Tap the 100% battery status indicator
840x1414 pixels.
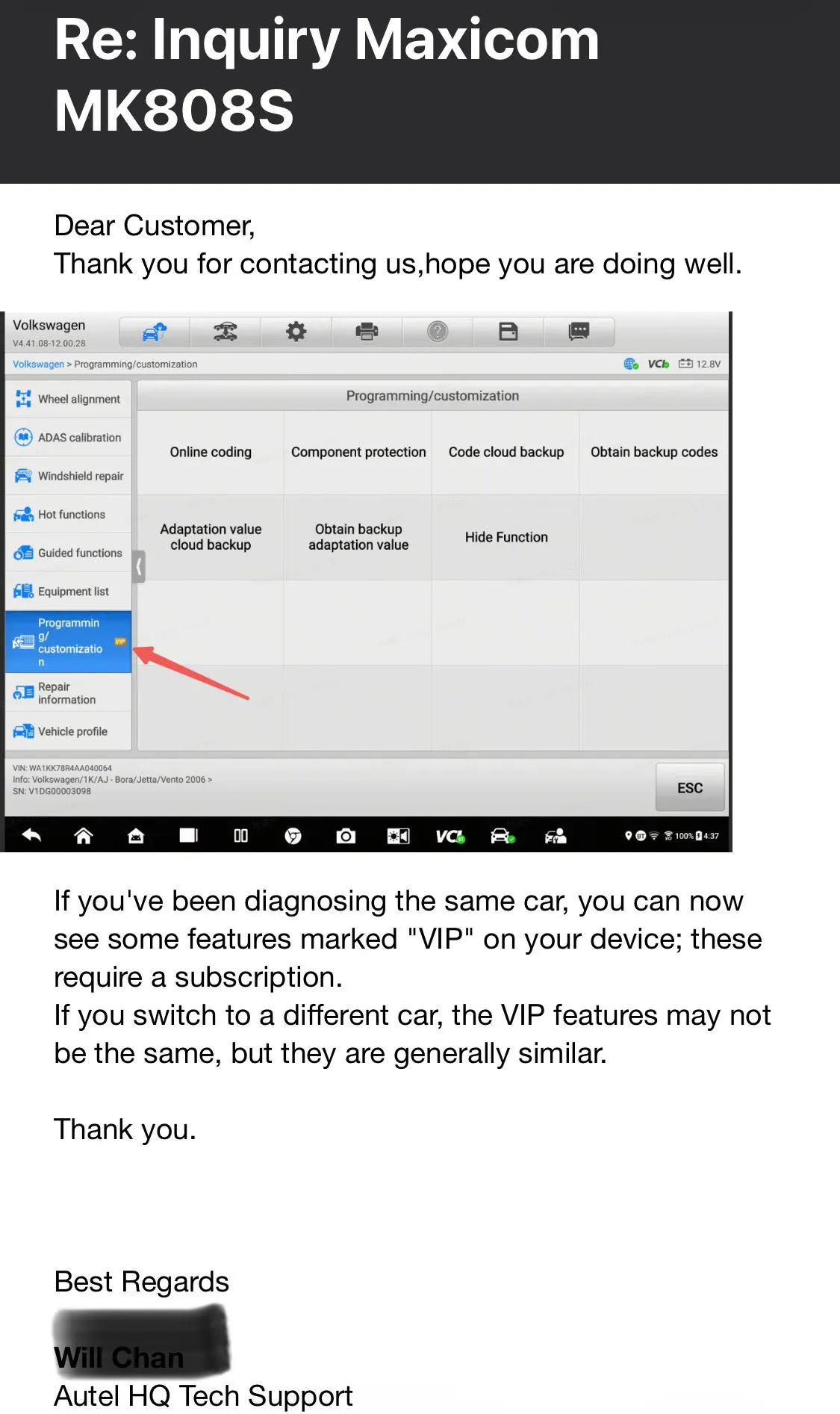pos(688,836)
